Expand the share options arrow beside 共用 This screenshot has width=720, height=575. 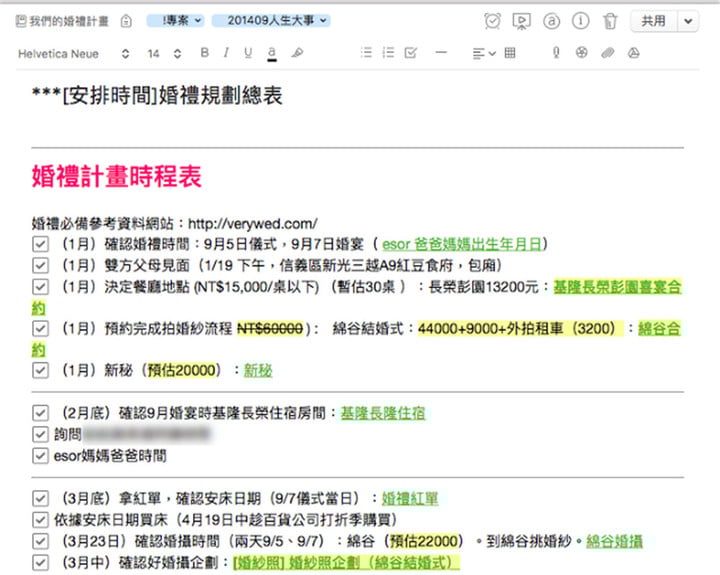688,21
